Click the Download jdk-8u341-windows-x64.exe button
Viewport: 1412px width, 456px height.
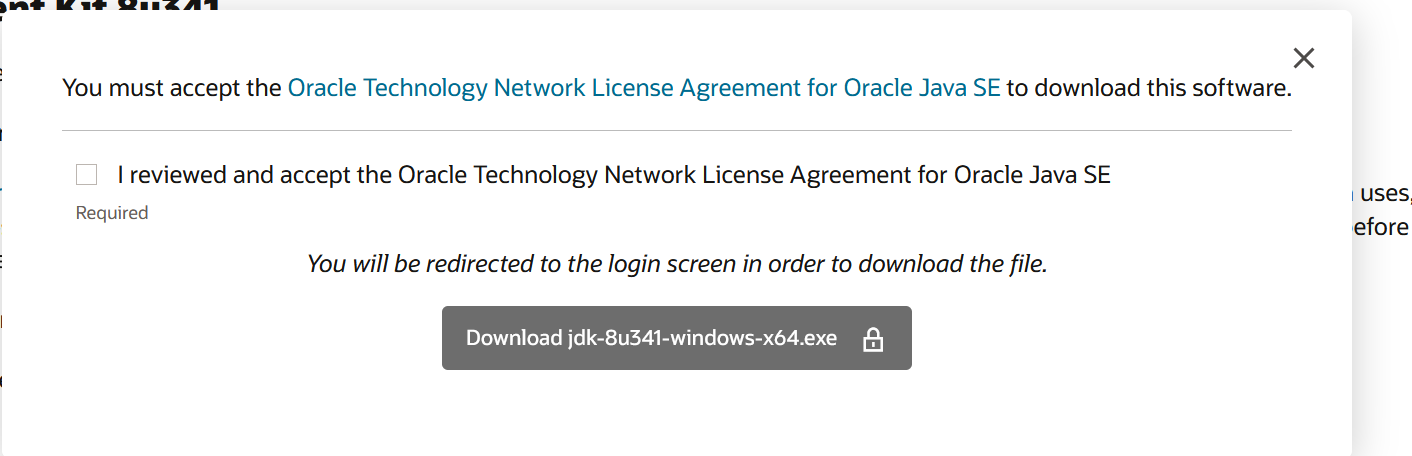[x=677, y=338]
